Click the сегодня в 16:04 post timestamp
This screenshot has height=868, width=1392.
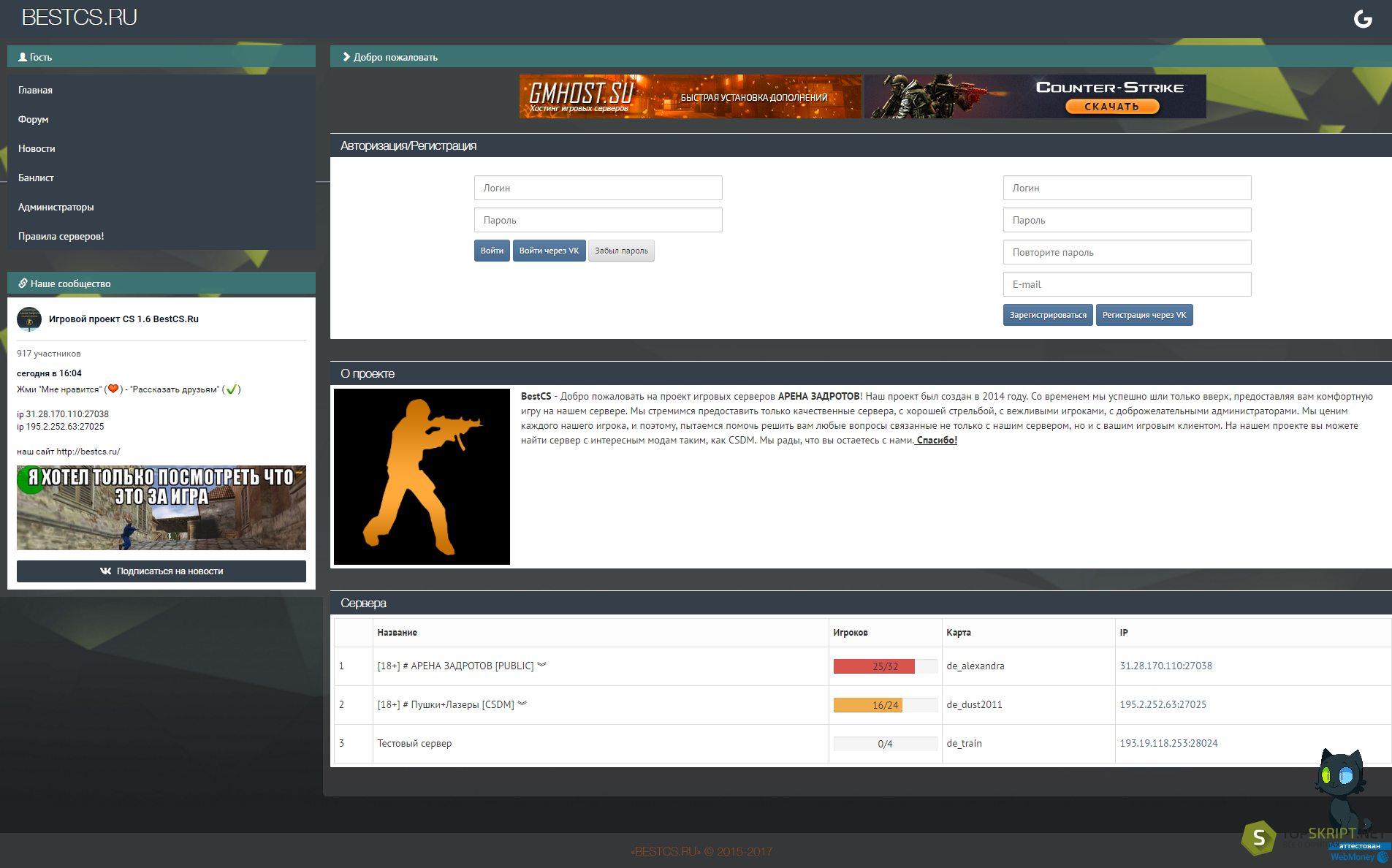coord(49,373)
